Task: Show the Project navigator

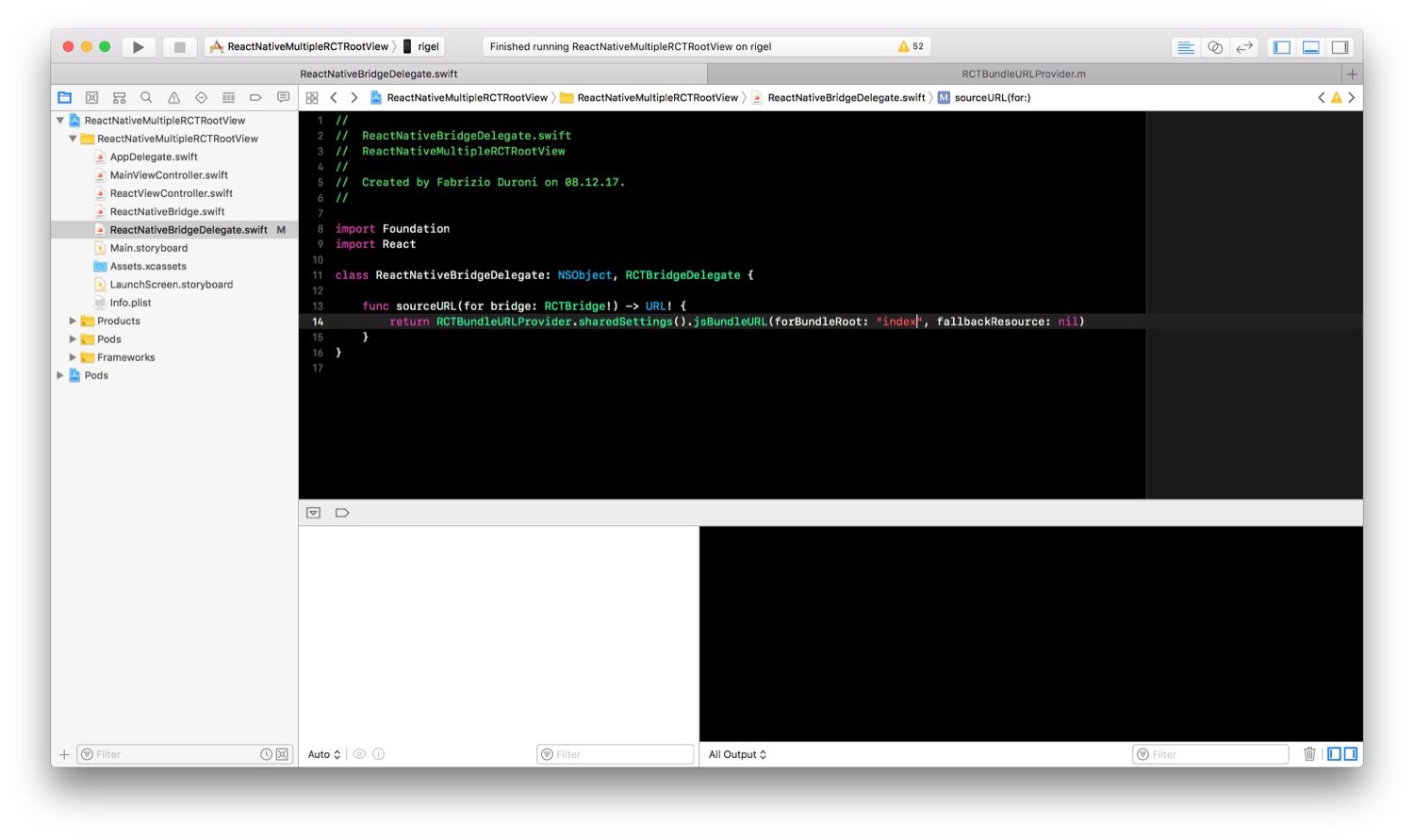Action: pos(64,97)
